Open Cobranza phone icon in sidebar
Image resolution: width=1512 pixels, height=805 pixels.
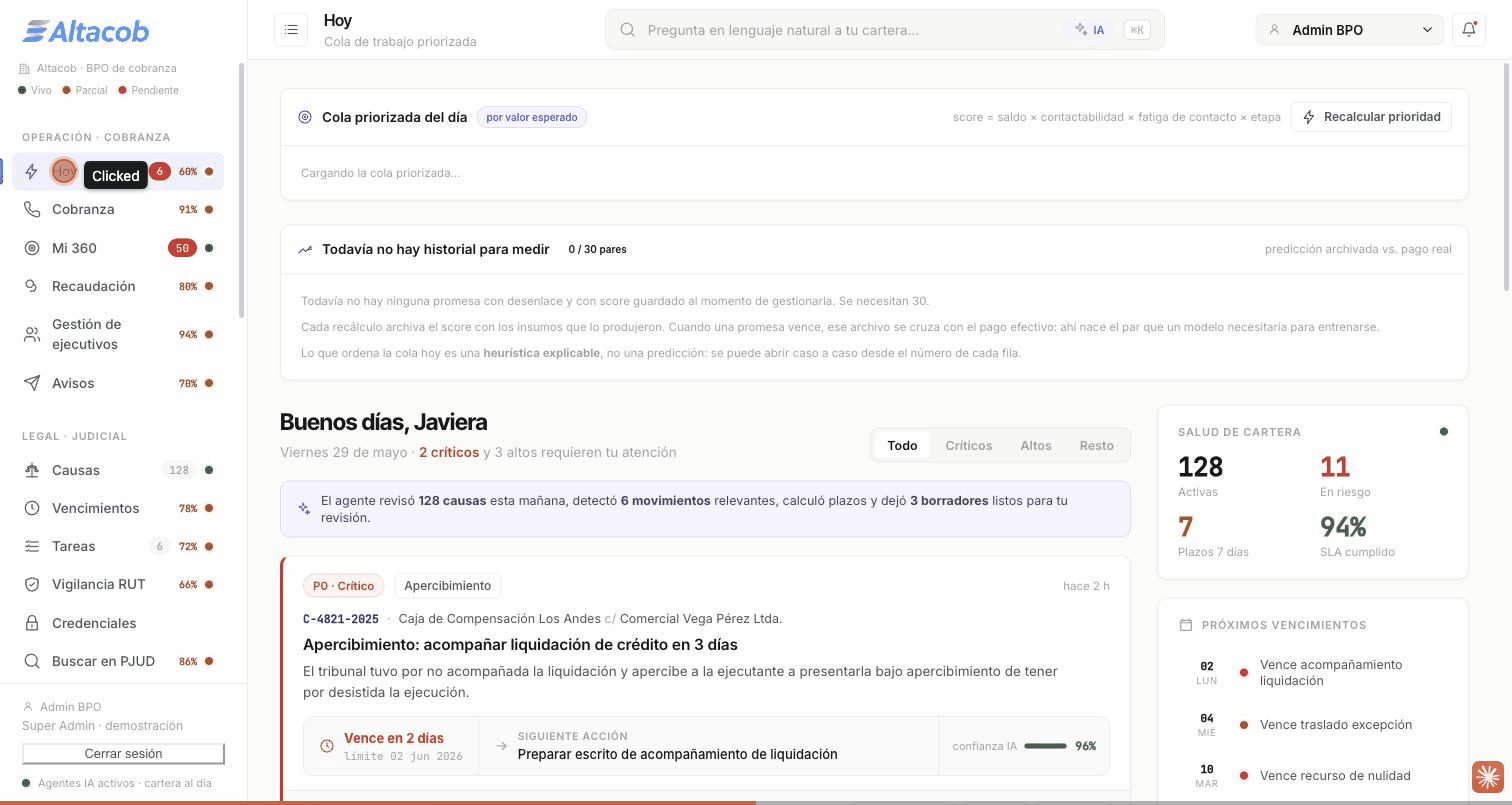click(x=32, y=210)
